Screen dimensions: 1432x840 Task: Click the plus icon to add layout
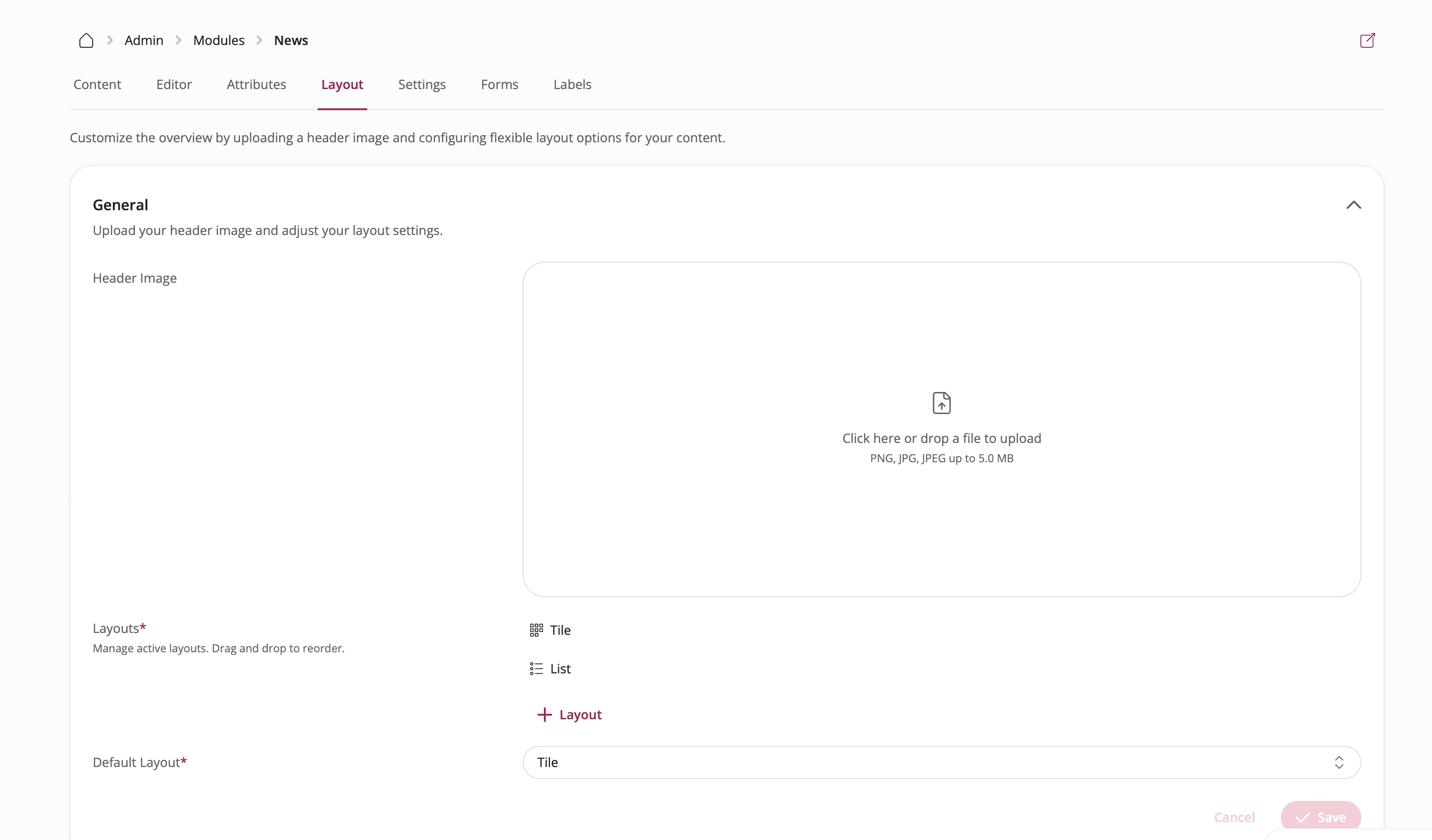coord(544,714)
